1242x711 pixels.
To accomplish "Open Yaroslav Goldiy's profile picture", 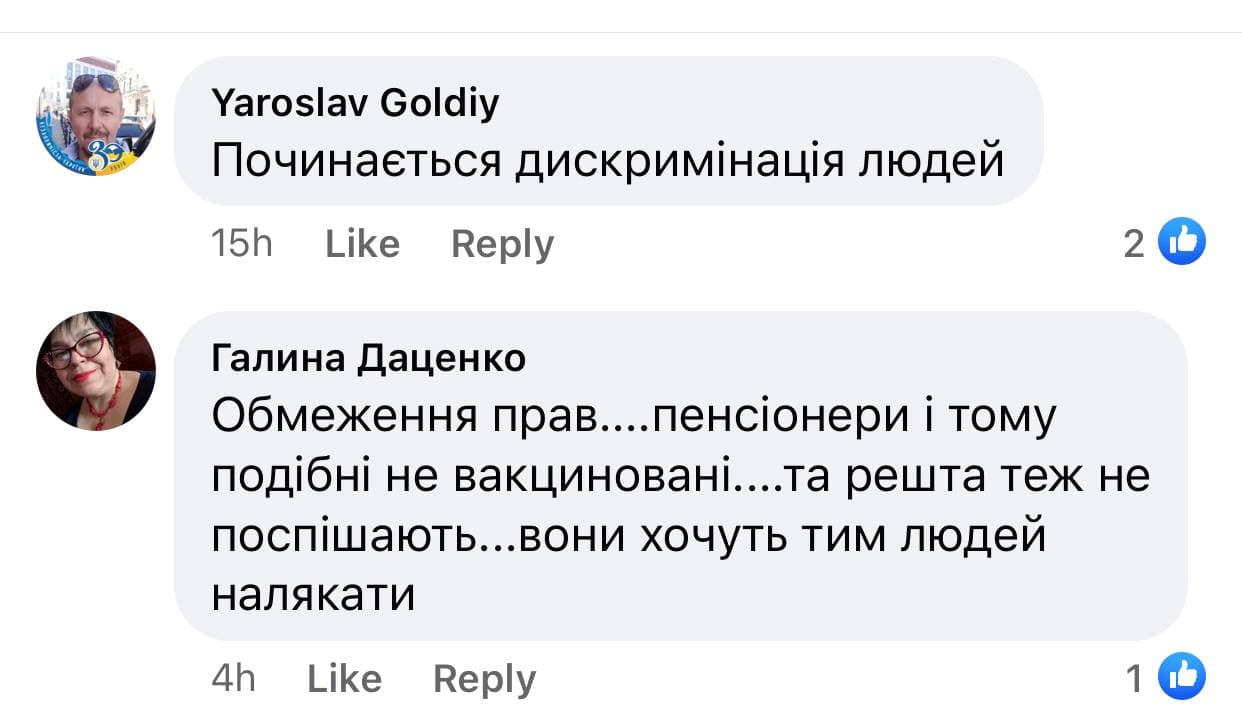I will click(x=96, y=116).
